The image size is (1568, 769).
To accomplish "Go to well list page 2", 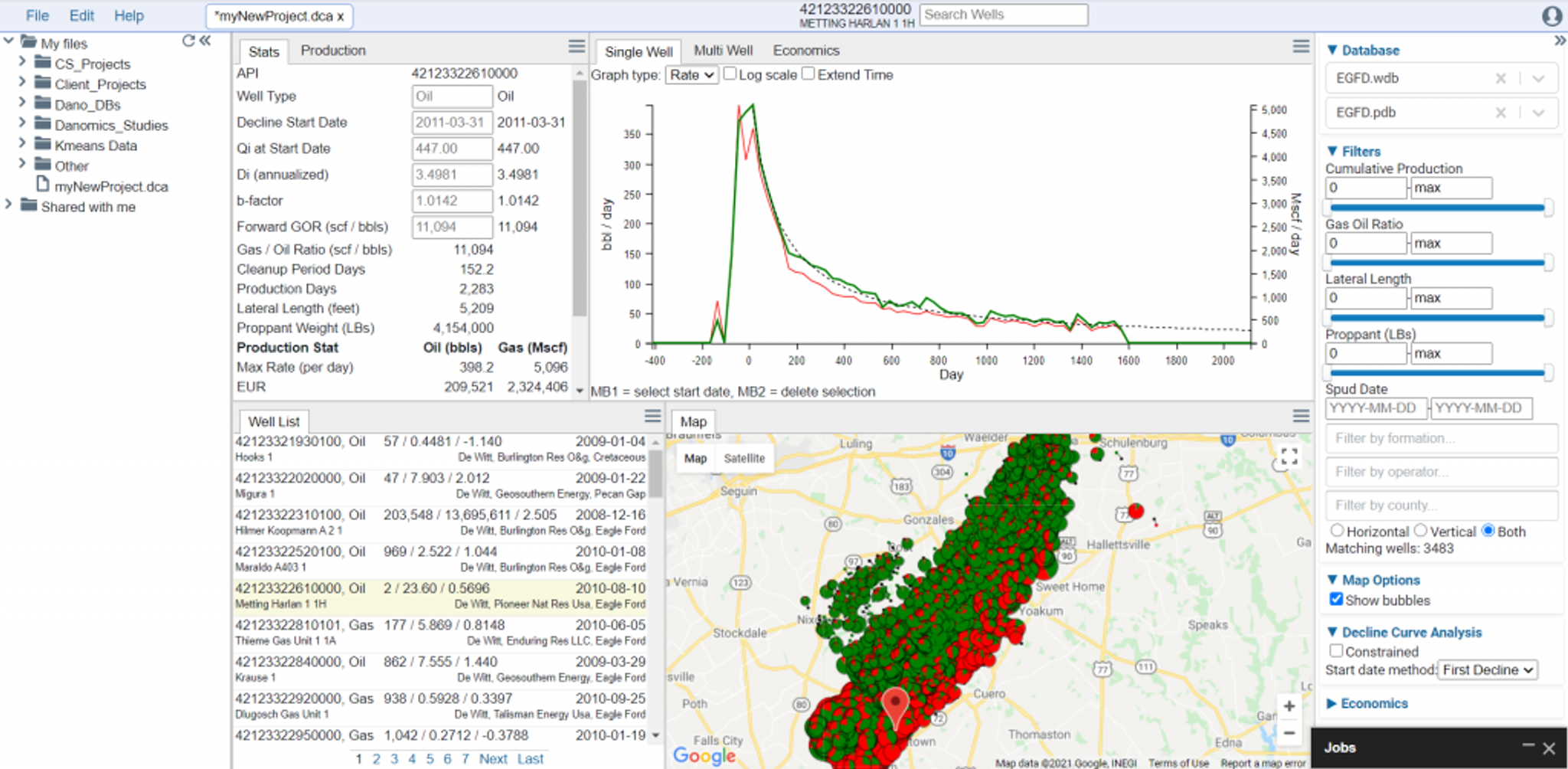I will coord(377,758).
